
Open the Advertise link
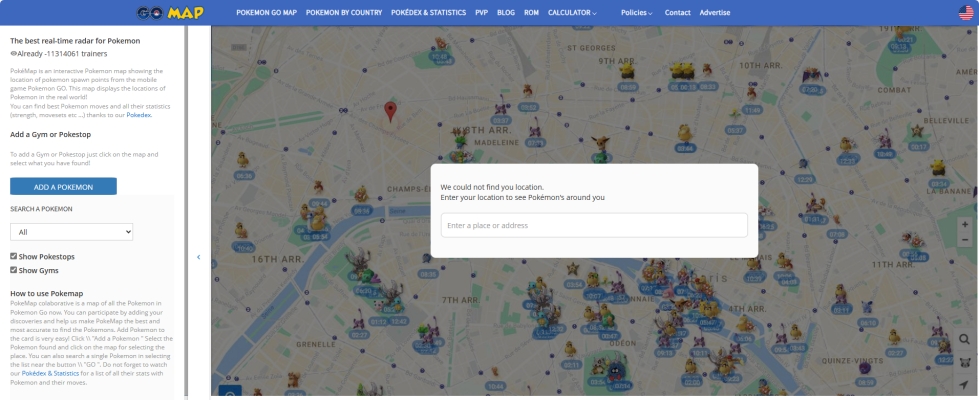[x=715, y=12]
